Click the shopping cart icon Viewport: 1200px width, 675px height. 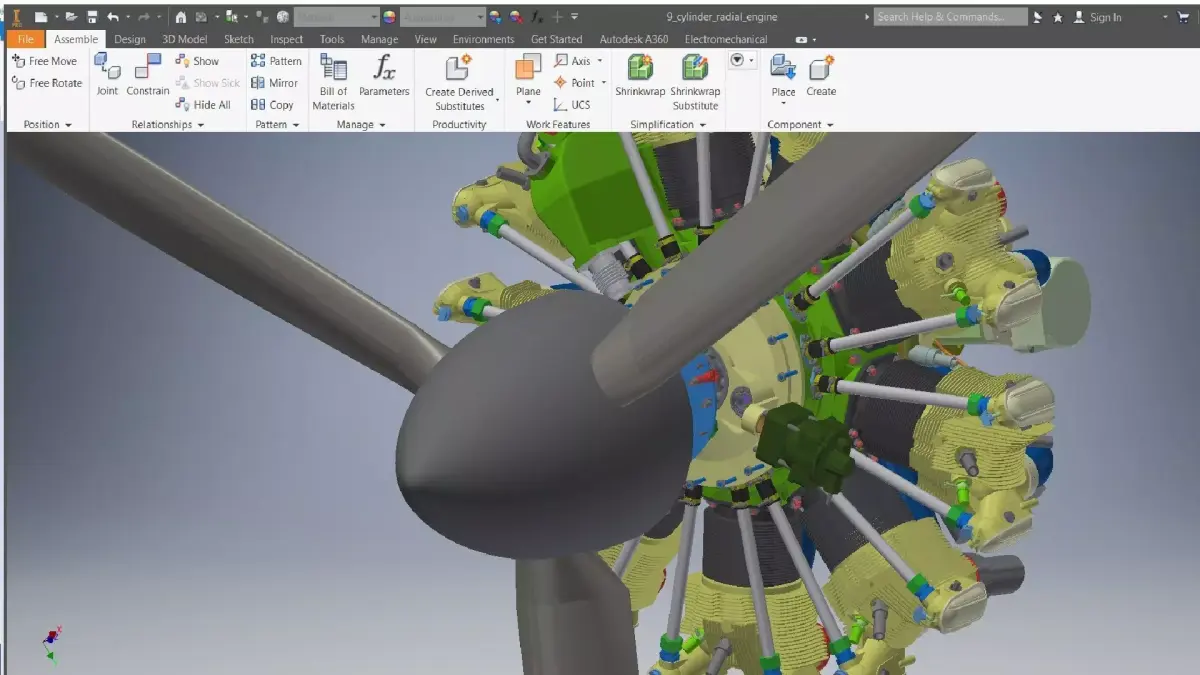[1183, 17]
